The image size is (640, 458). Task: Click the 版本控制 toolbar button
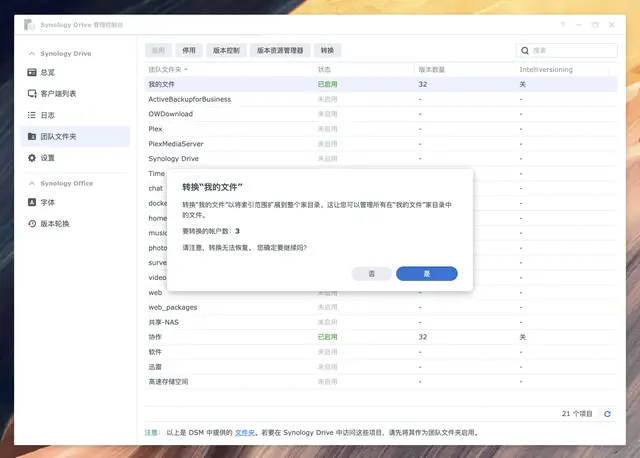coord(226,50)
